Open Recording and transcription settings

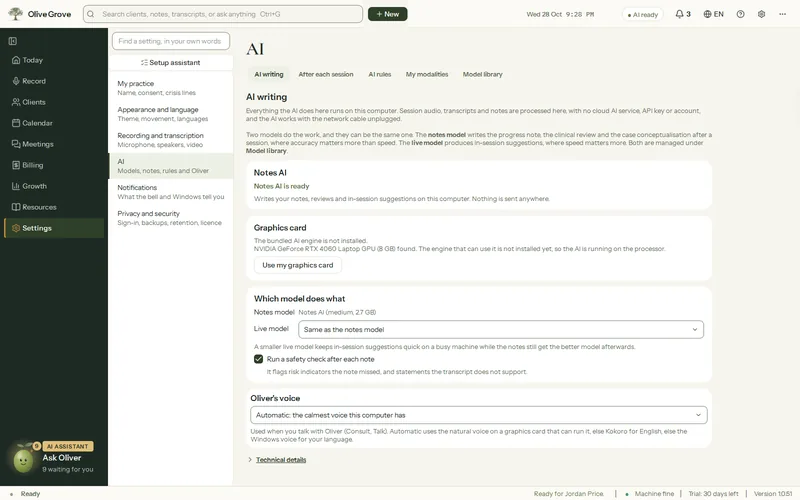coord(171,140)
